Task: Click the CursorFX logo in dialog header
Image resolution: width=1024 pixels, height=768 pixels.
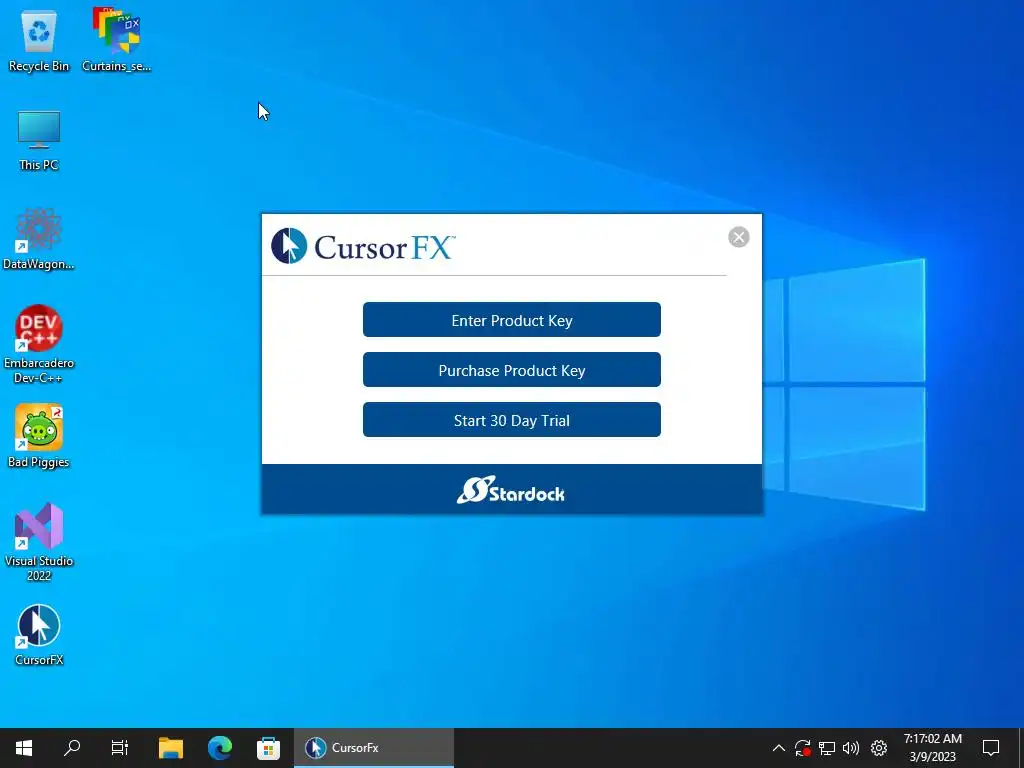Action: pos(363,246)
